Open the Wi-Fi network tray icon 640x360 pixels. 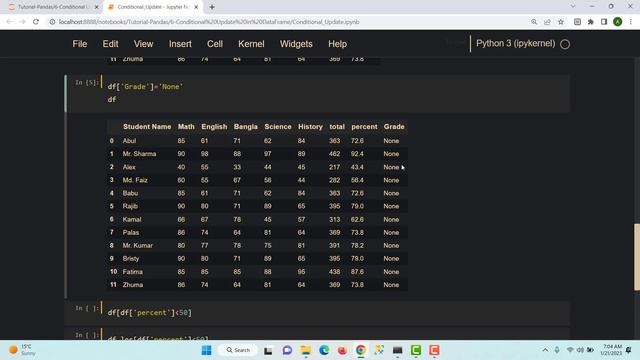click(x=570, y=350)
